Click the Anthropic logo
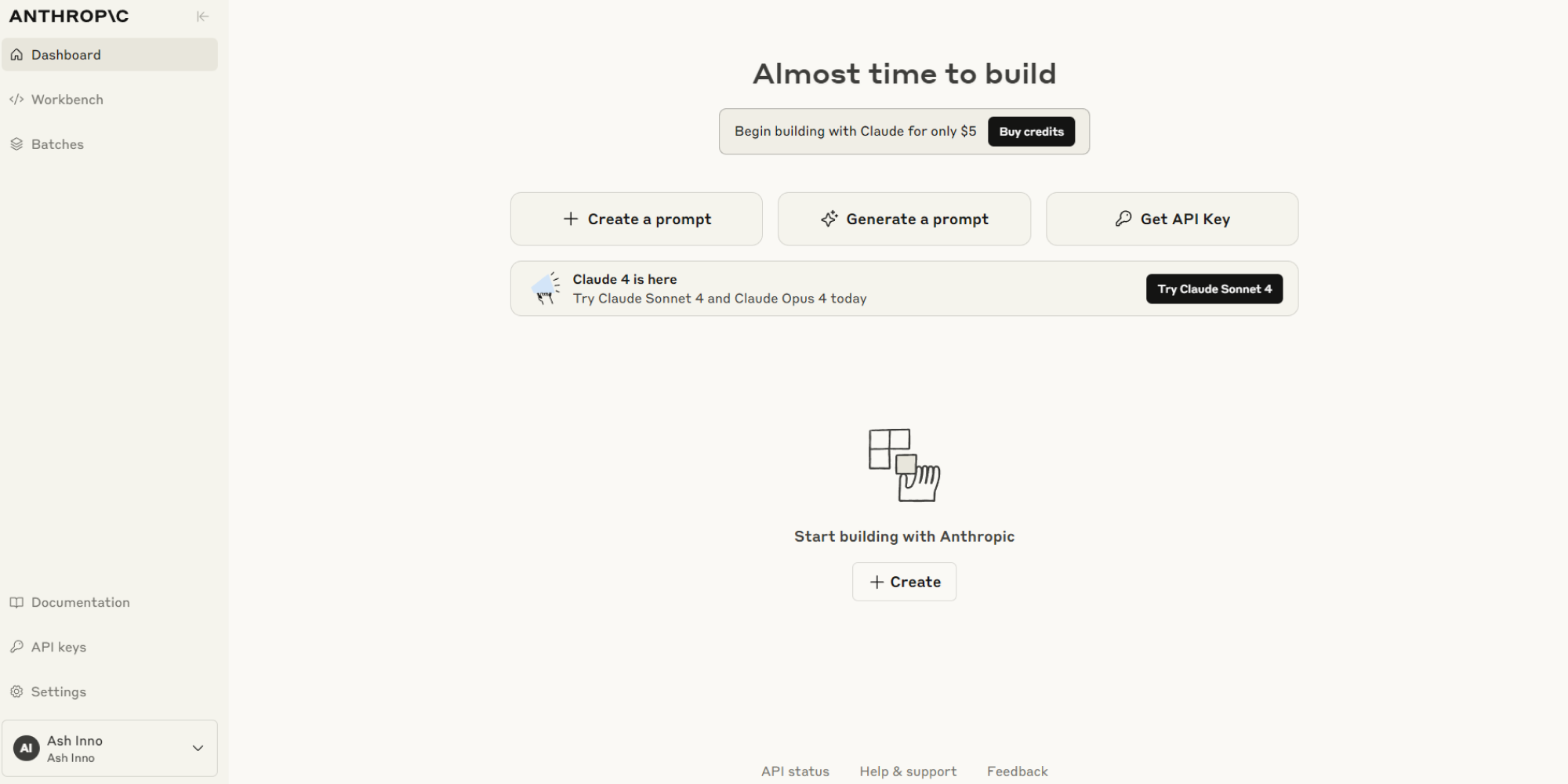 coord(69,16)
